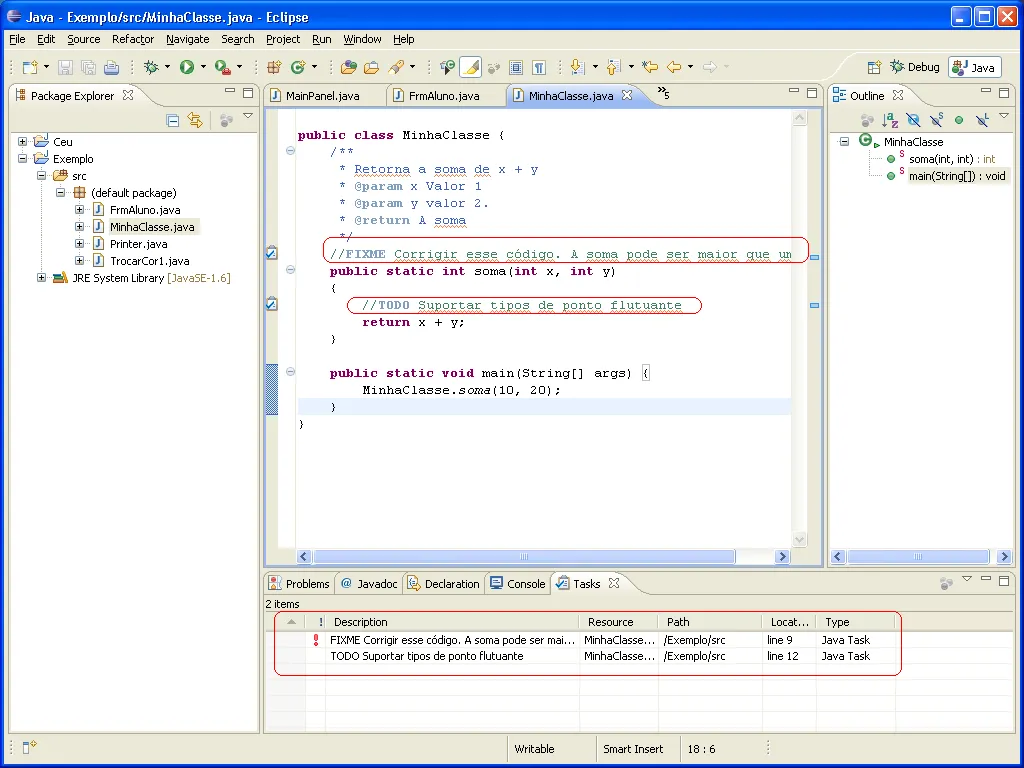Expand the Ceu project node
The height and width of the screenshot is (768, 1024).
pos(23,142)
